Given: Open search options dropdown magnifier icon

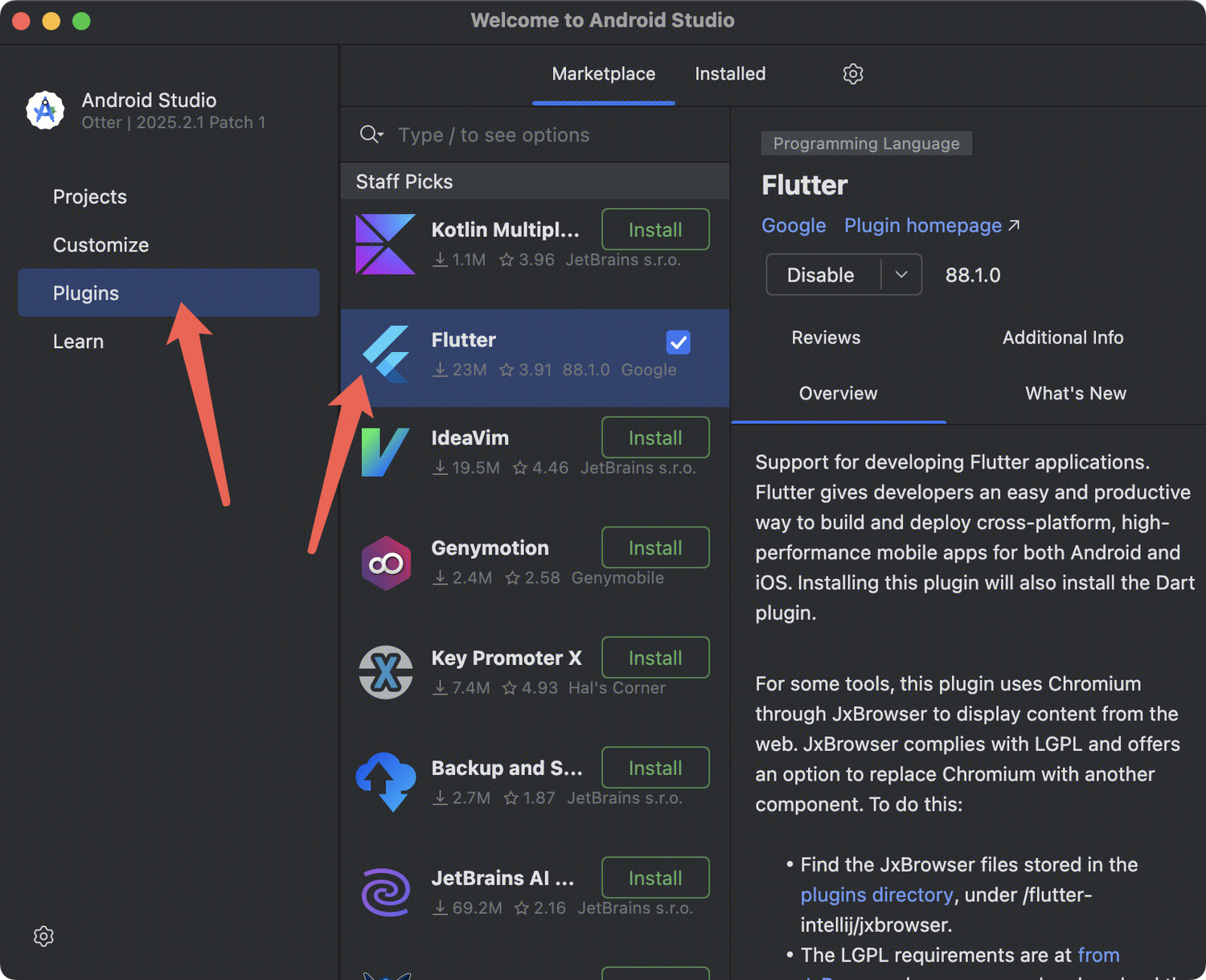Looking at the screenshot, I should click(371, 135).
